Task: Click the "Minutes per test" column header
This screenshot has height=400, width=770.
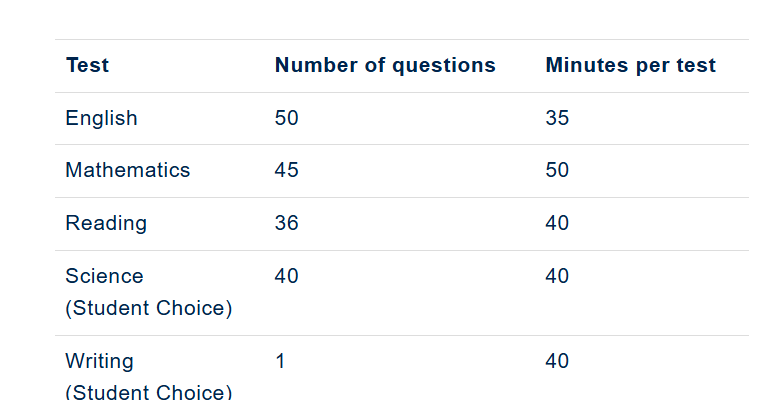Action: 630,66
